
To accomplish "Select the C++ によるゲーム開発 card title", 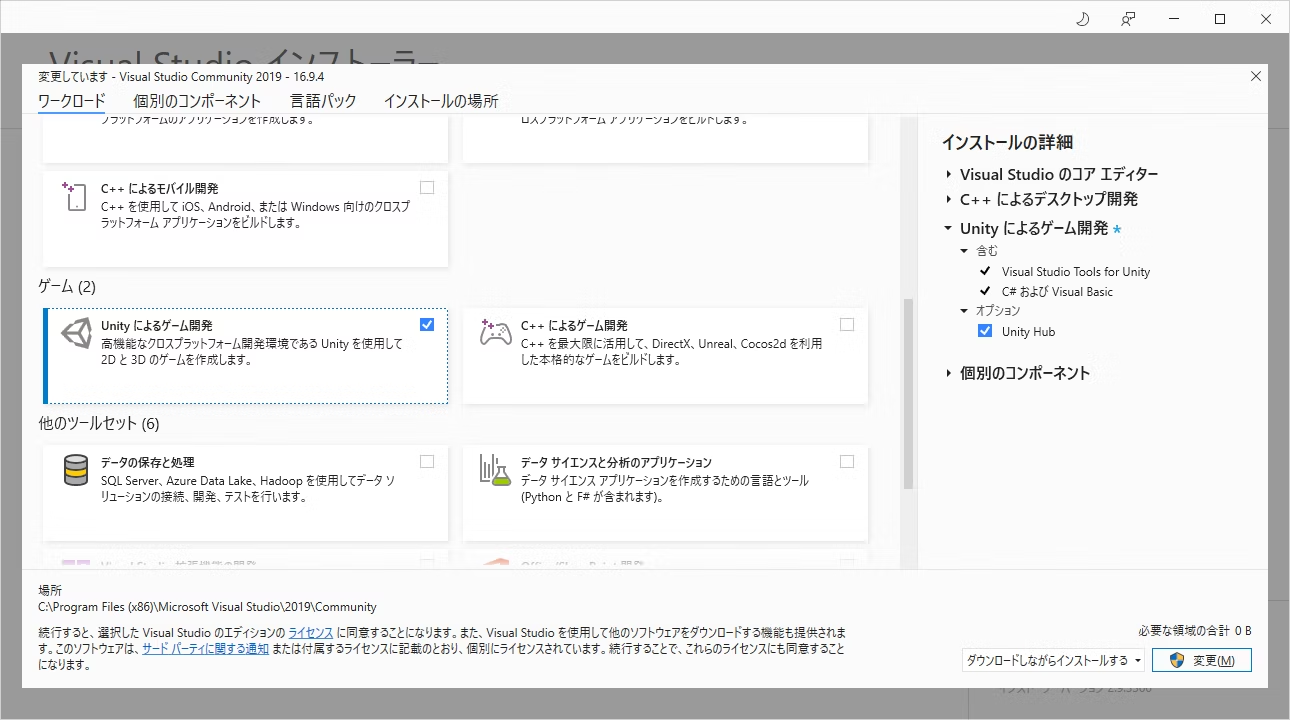I will [574, 326].
